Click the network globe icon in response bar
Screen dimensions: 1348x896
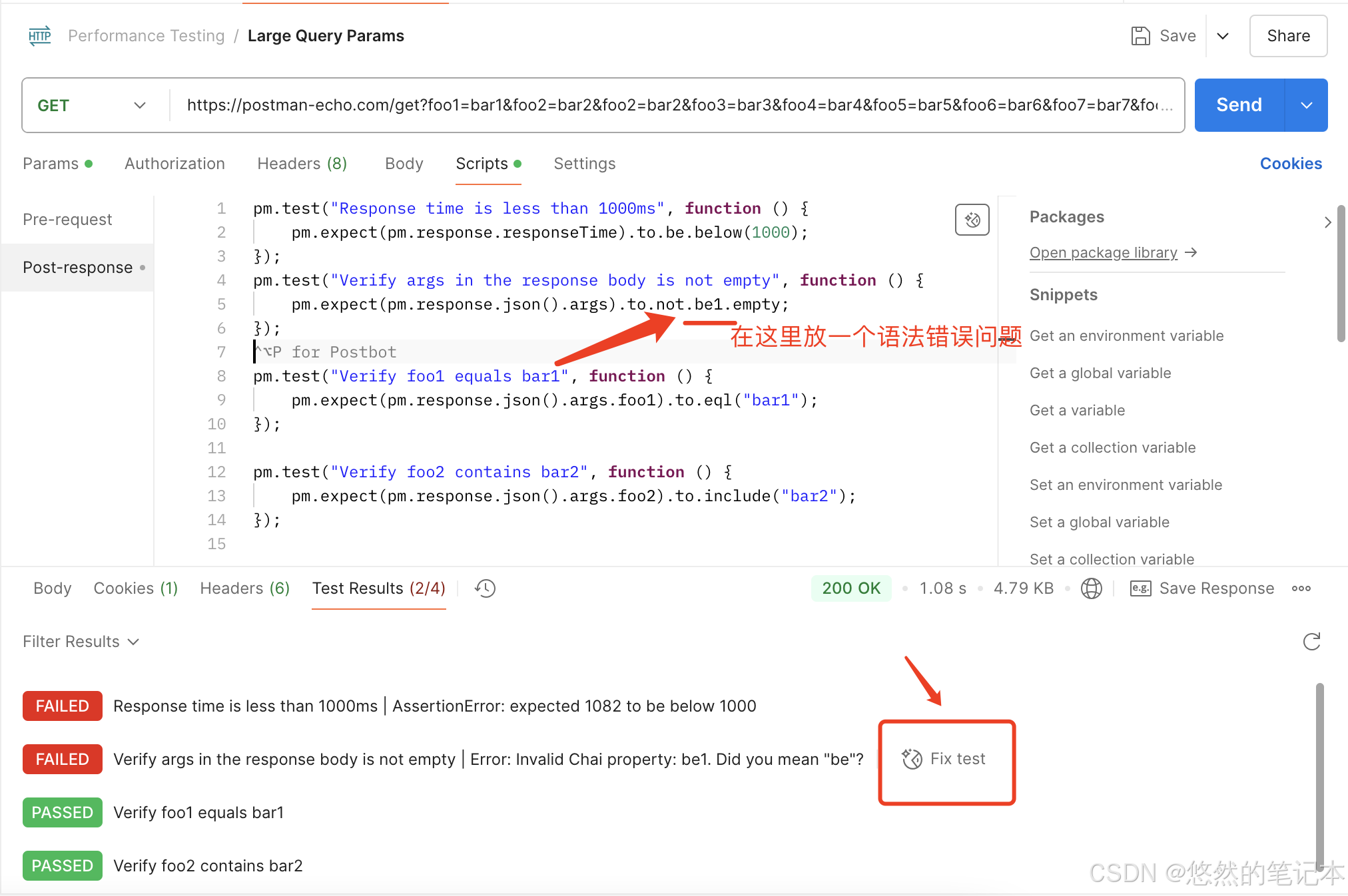pos(1091,588)
